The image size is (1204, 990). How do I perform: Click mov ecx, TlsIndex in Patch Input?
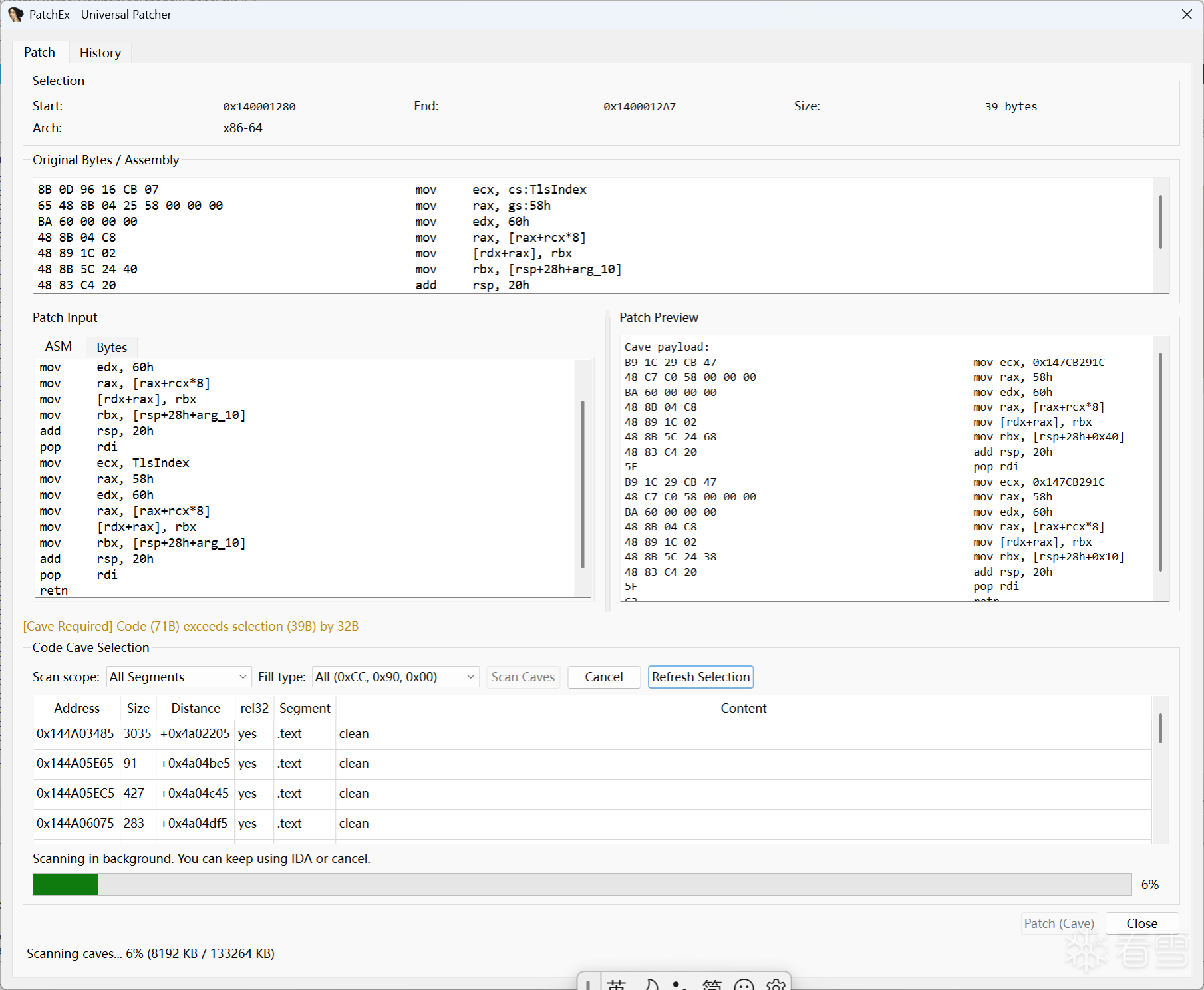tap(114, 463)
